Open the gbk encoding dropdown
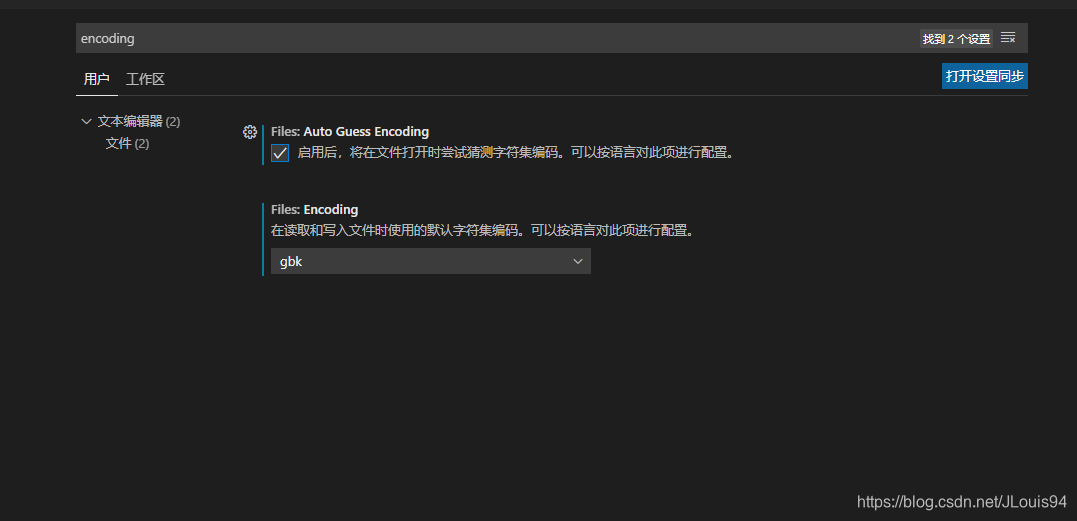The height and width of the screenshot is (521, 1077). 431,262
